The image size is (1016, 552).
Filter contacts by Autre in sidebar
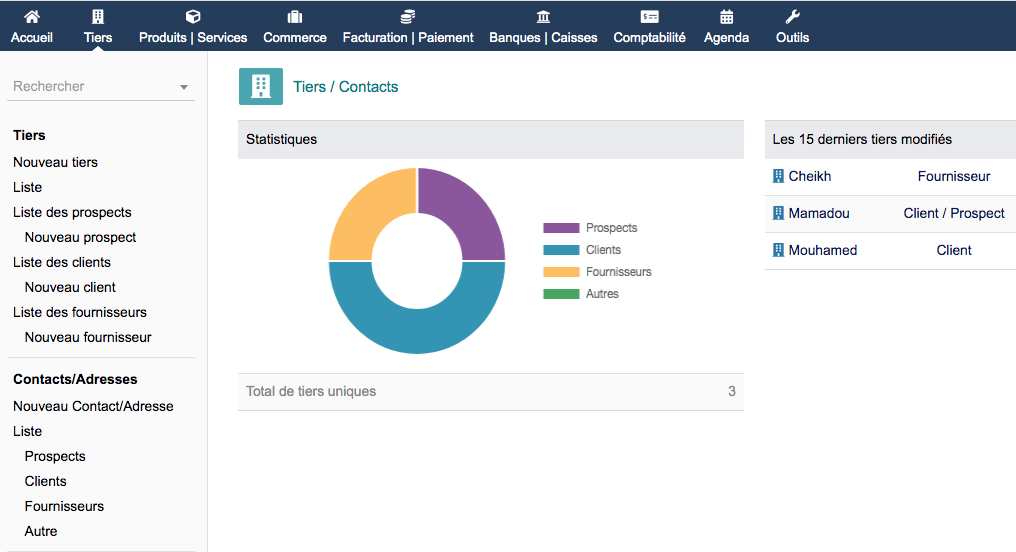41,531
